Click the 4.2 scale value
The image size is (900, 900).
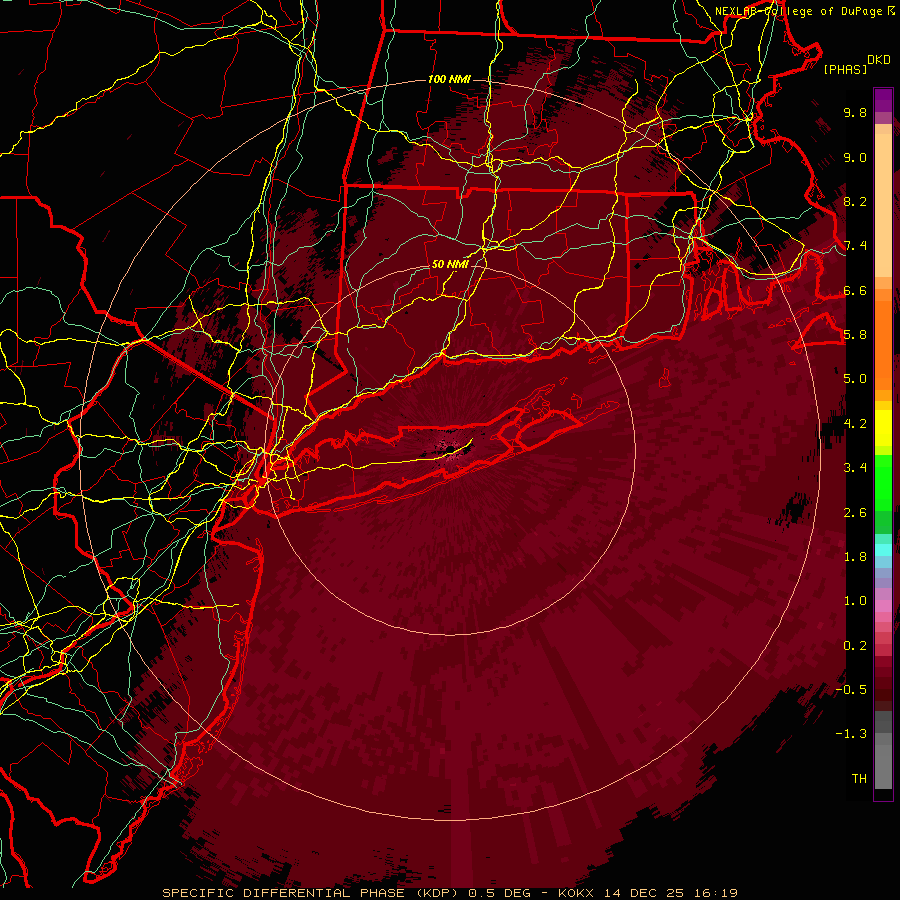pos(855,424)
